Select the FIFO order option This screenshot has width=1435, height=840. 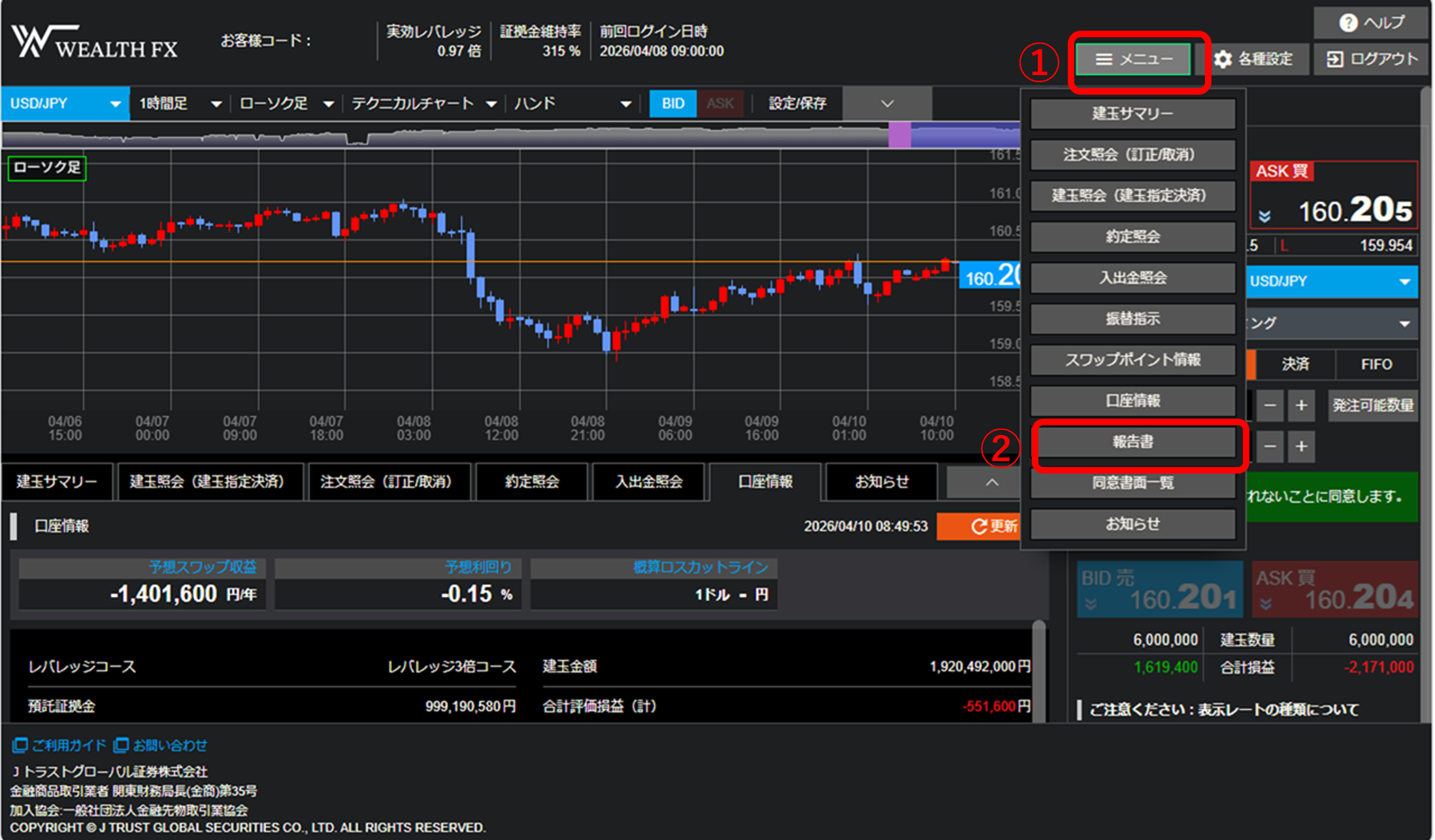pos(1376,364)
